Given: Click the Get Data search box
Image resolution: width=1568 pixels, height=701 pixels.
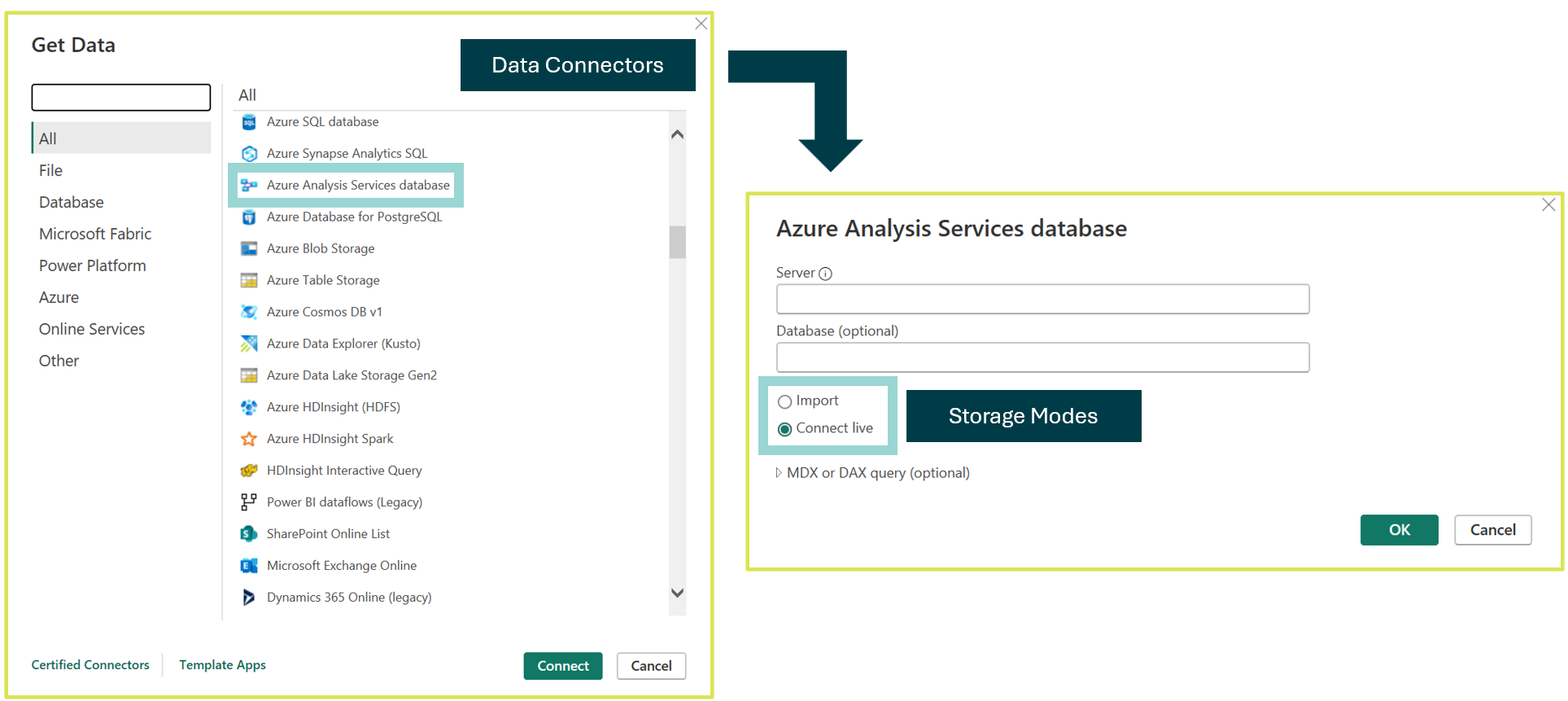Looking at the screenshot, I should 121,98.
